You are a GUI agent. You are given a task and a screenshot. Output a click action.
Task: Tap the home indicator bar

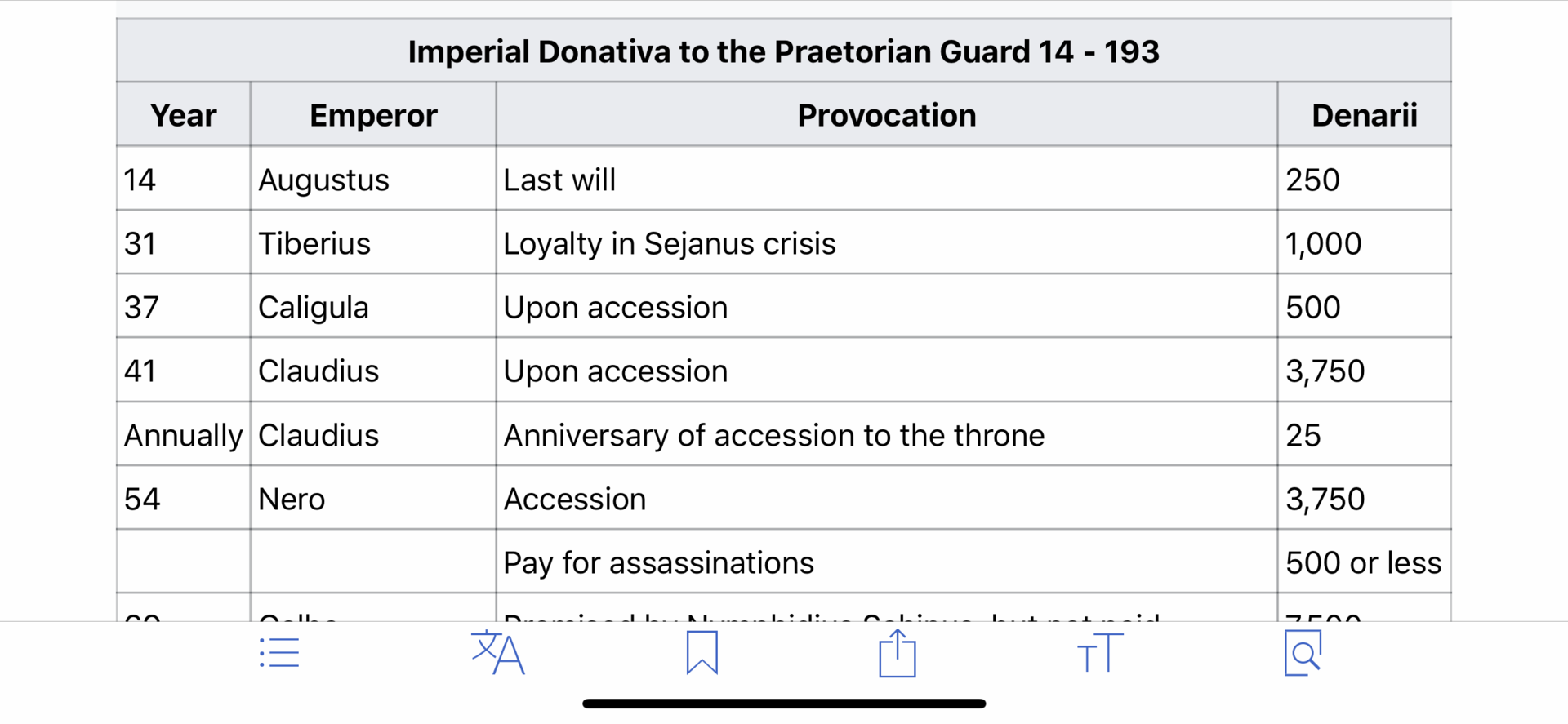tap(784, 704)
